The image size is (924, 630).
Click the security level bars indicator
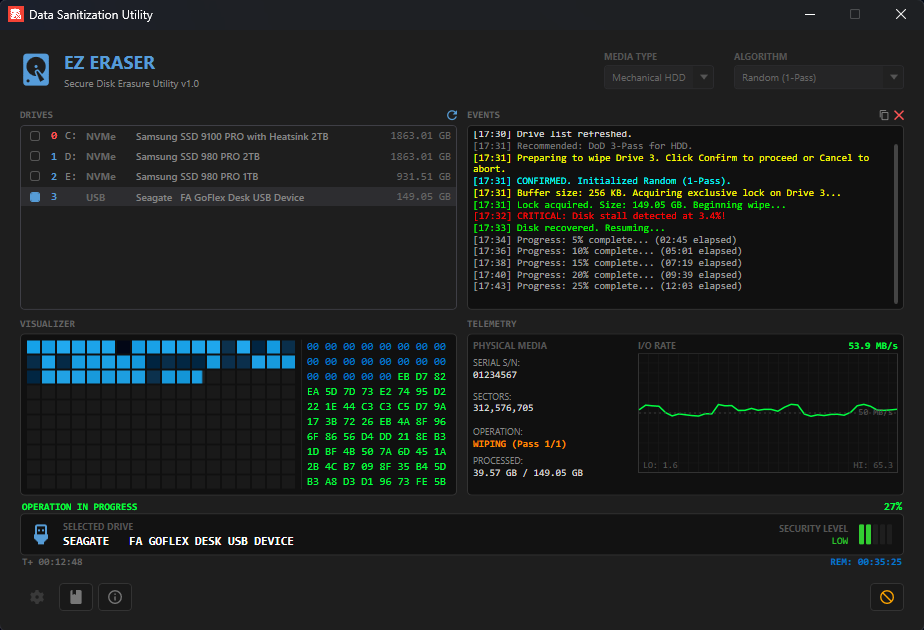coord(875,534)
